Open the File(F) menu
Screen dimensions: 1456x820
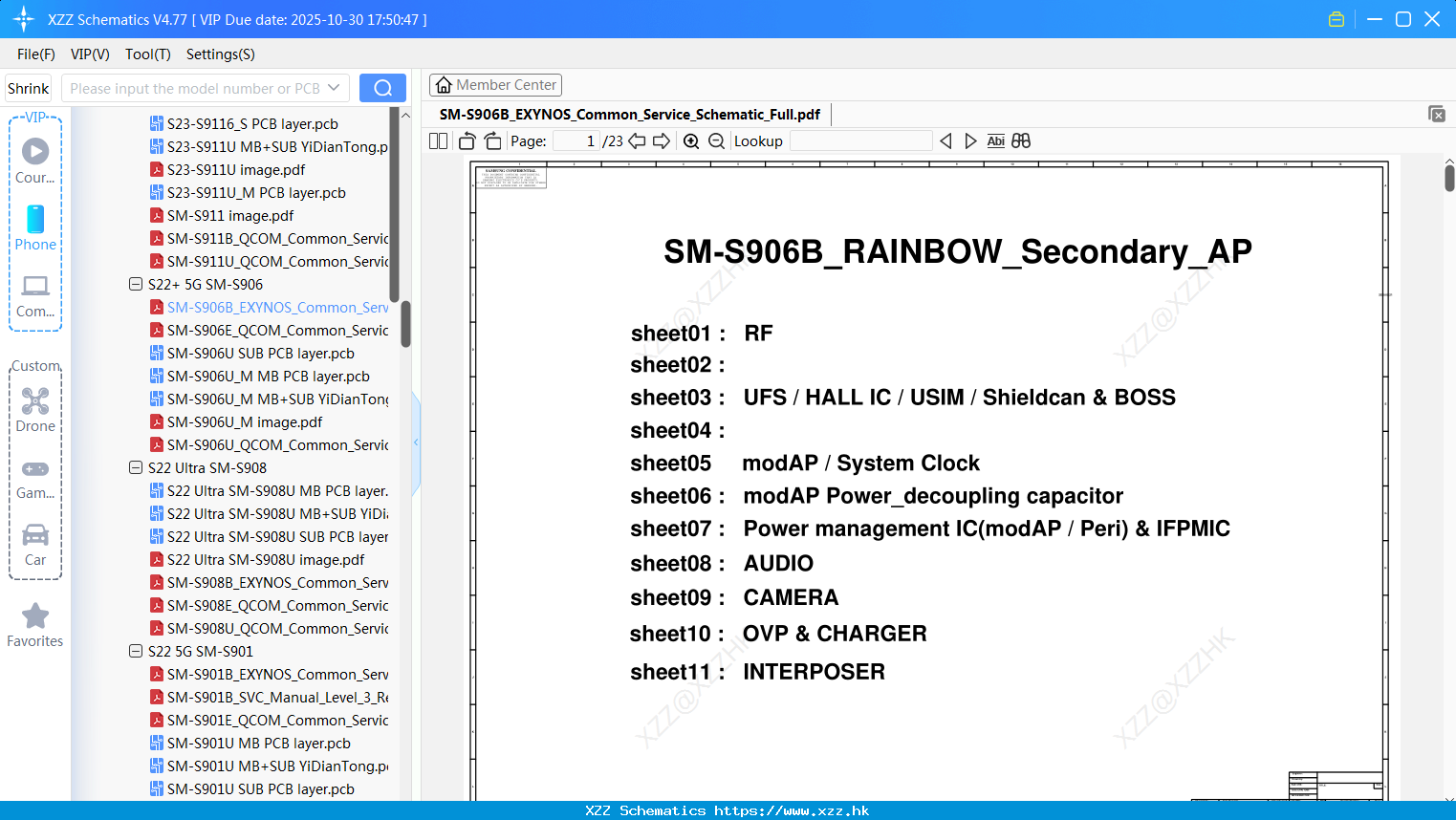[x=36, y=54]
